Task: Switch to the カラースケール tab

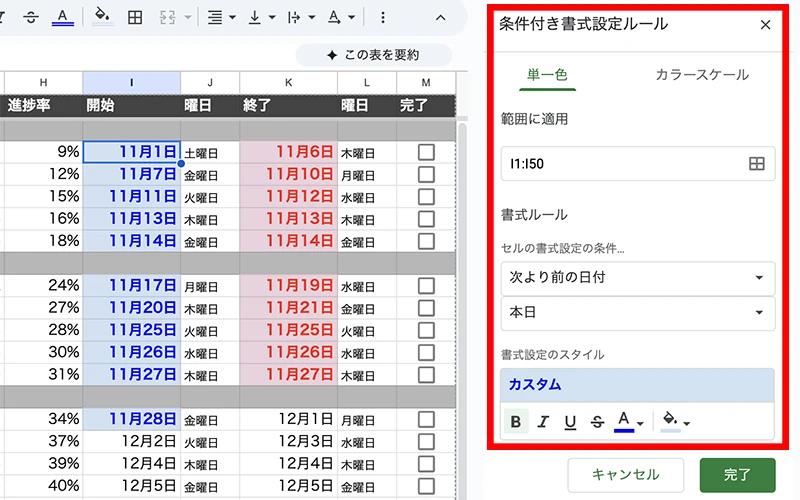Action: pyautogui.click(x=701, y=75)
